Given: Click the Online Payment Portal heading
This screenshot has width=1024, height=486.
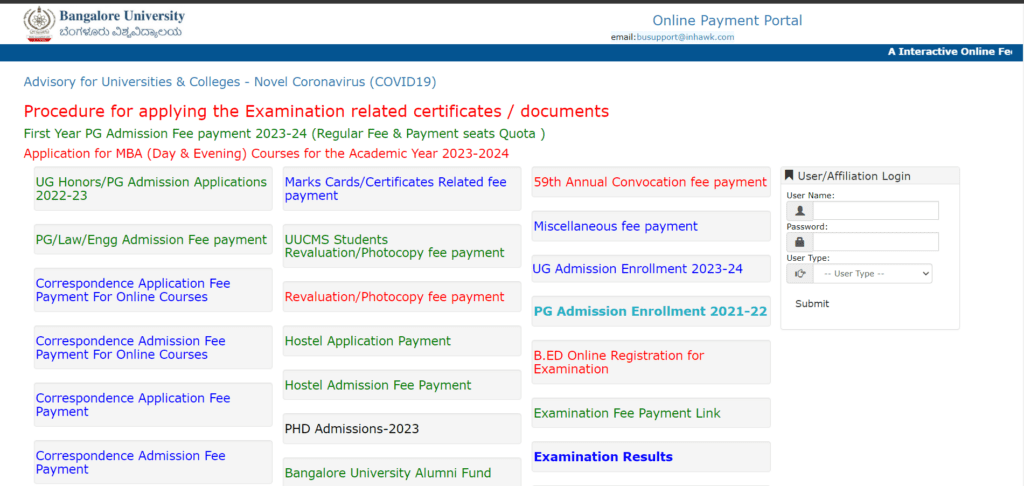Looking at the screenshot, I should click(728, 20).
